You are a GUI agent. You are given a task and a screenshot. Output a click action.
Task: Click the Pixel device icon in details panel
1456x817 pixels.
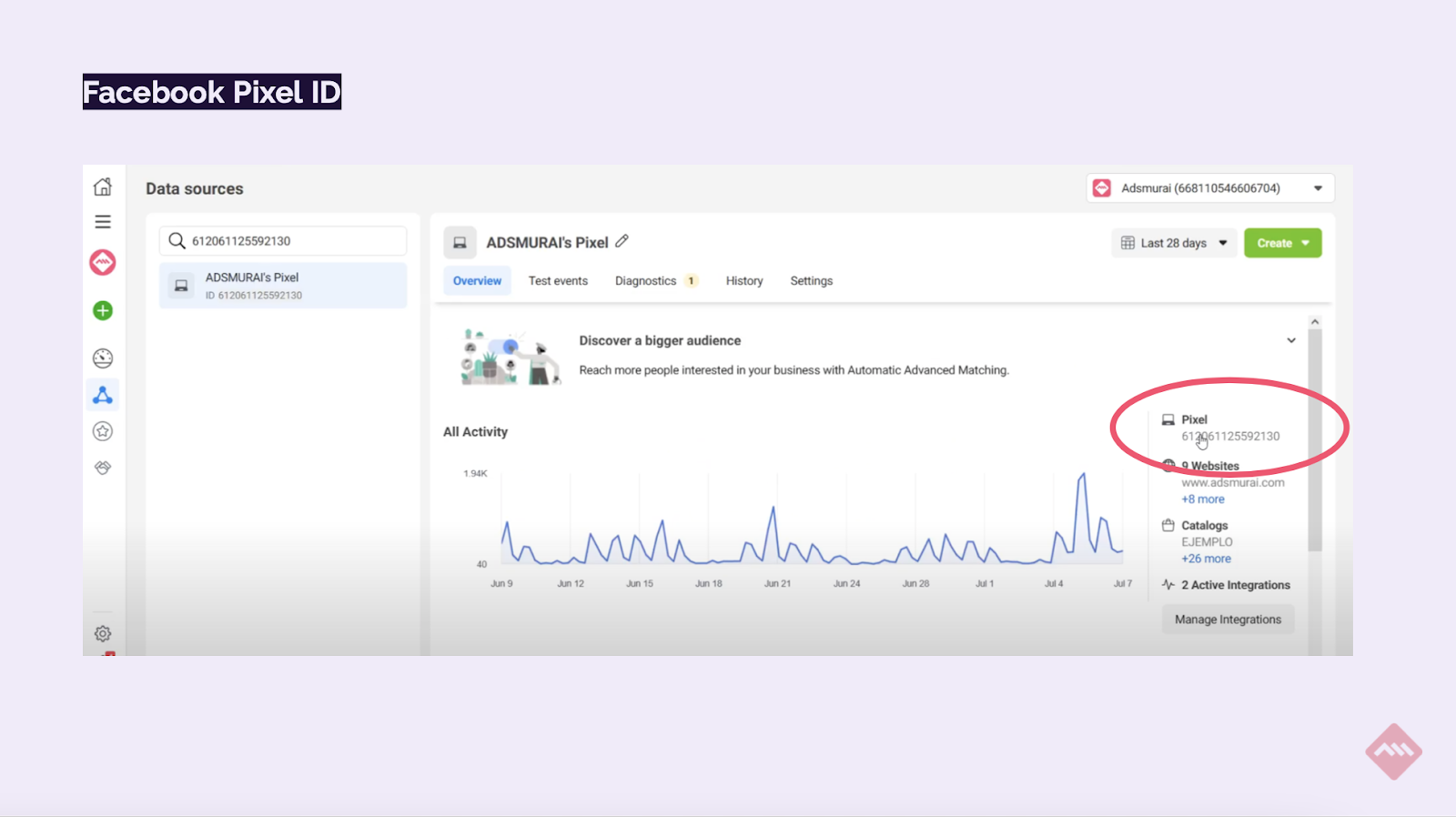coord(1168,419)
